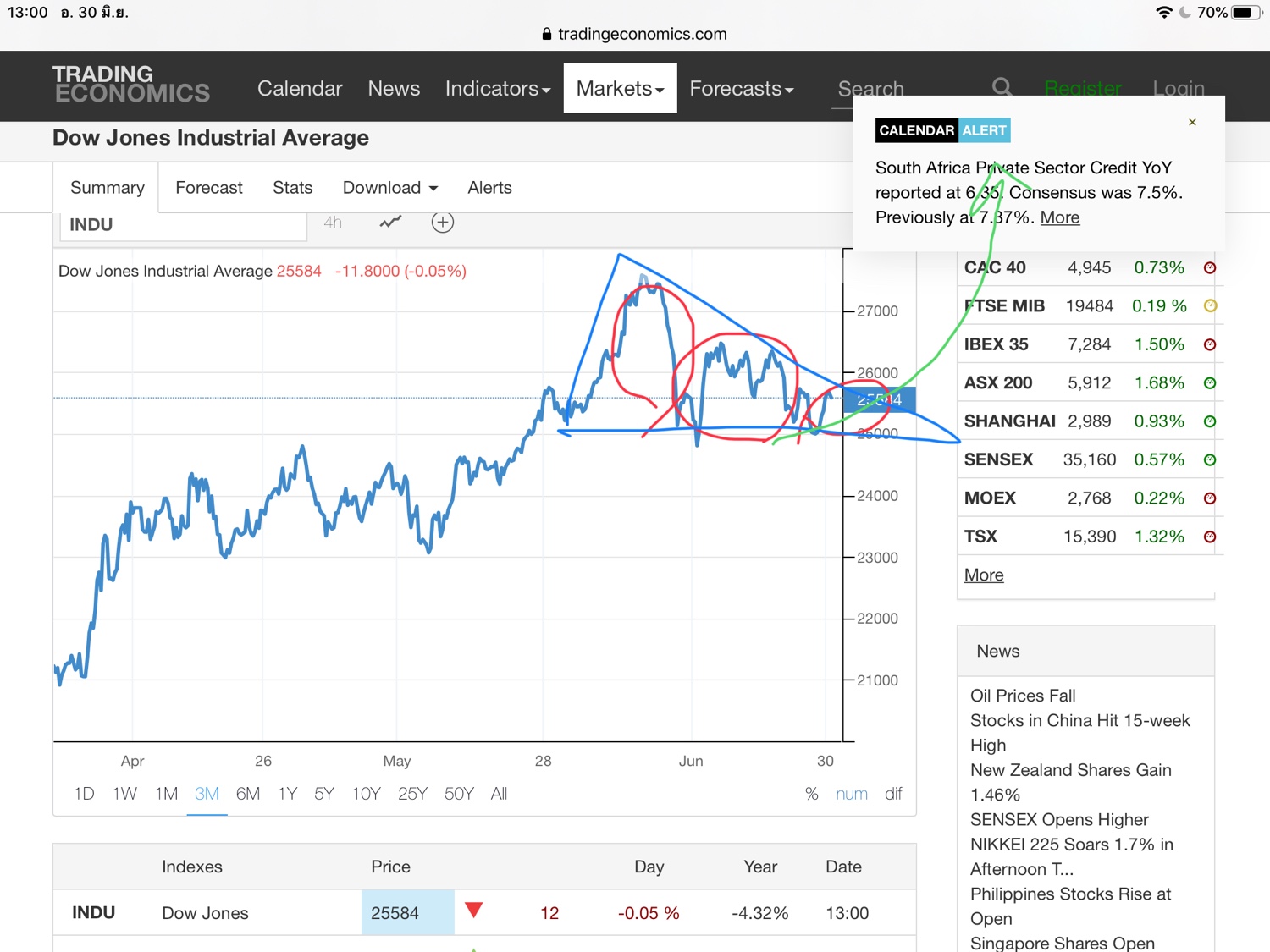Click the clock icon beside FTSE MIB
The width and height of the screenshot is (1270, 952).
[x=1210, y=306]
